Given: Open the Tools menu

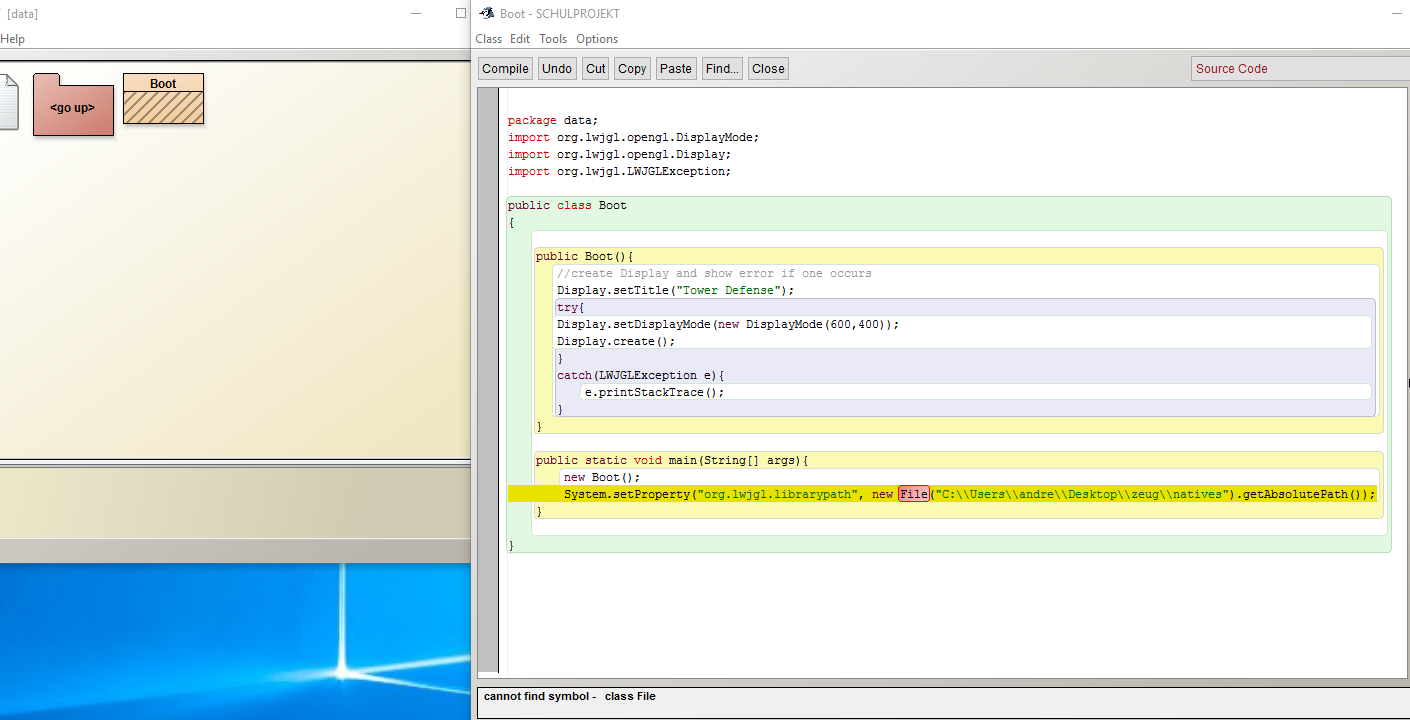Looking at the screenshot, I should point(553,39).
